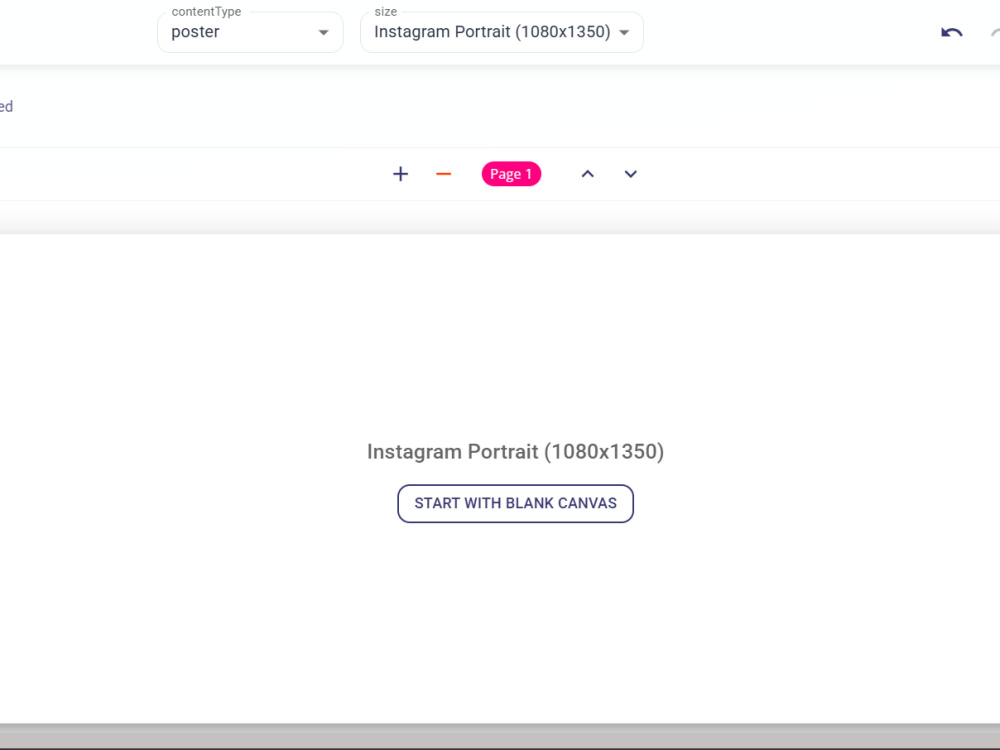Move page down with chevron arrow
The width and height of the screenshot is (1000, 750).
click(630, 174)
